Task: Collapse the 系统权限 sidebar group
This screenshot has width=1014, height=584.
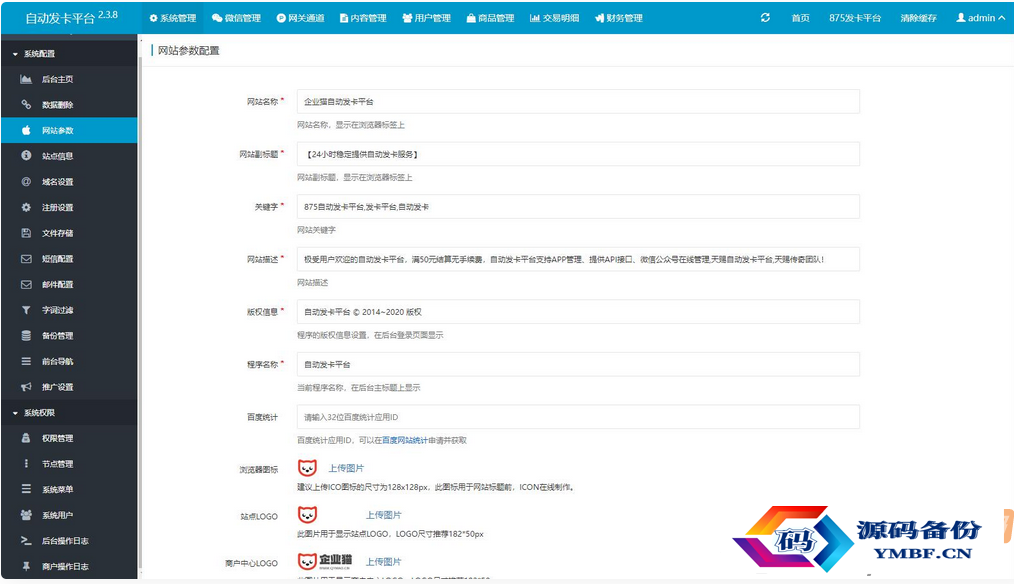Action: point(69,413)
